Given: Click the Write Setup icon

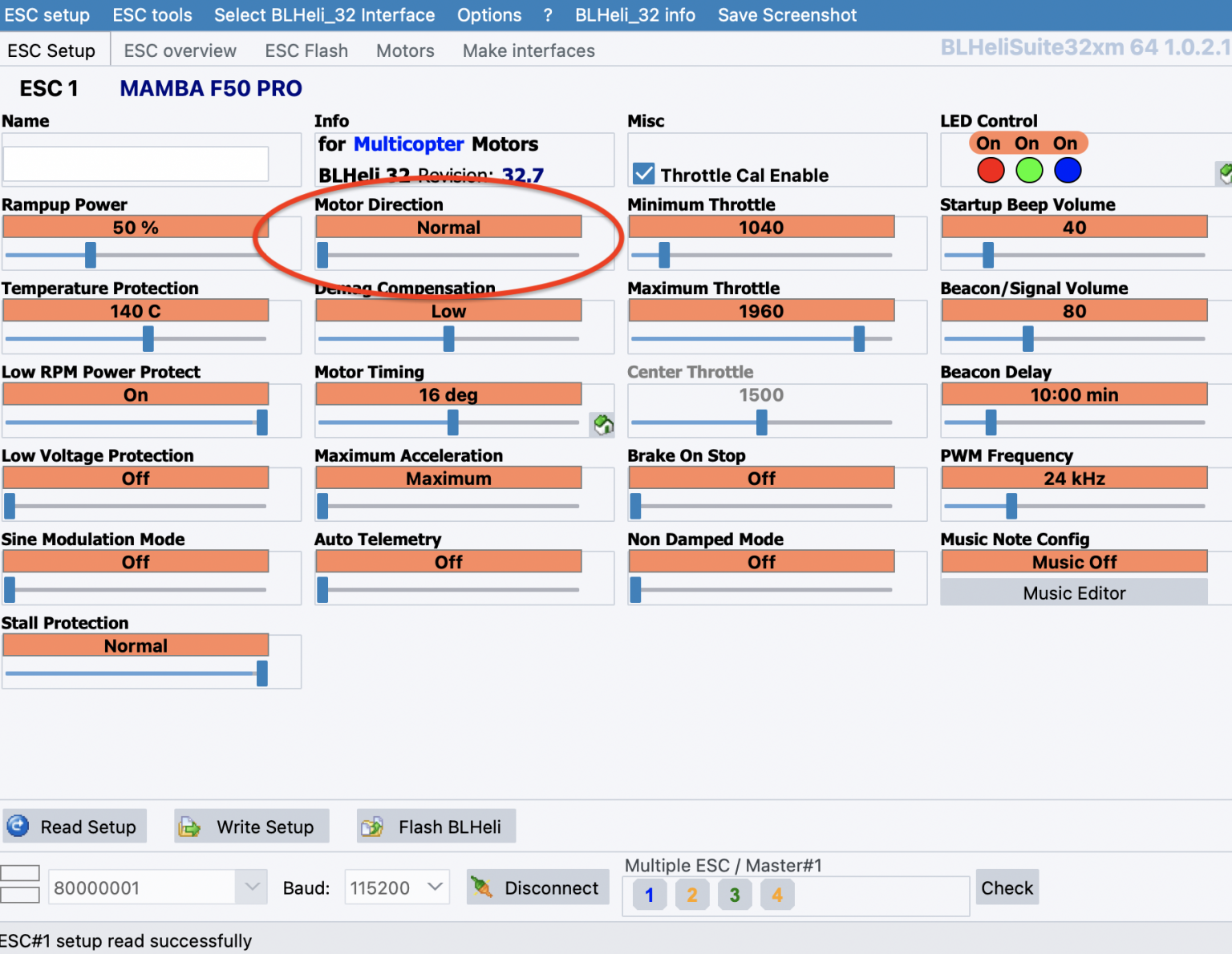Looking at the screenshot, I should [189, 827].
